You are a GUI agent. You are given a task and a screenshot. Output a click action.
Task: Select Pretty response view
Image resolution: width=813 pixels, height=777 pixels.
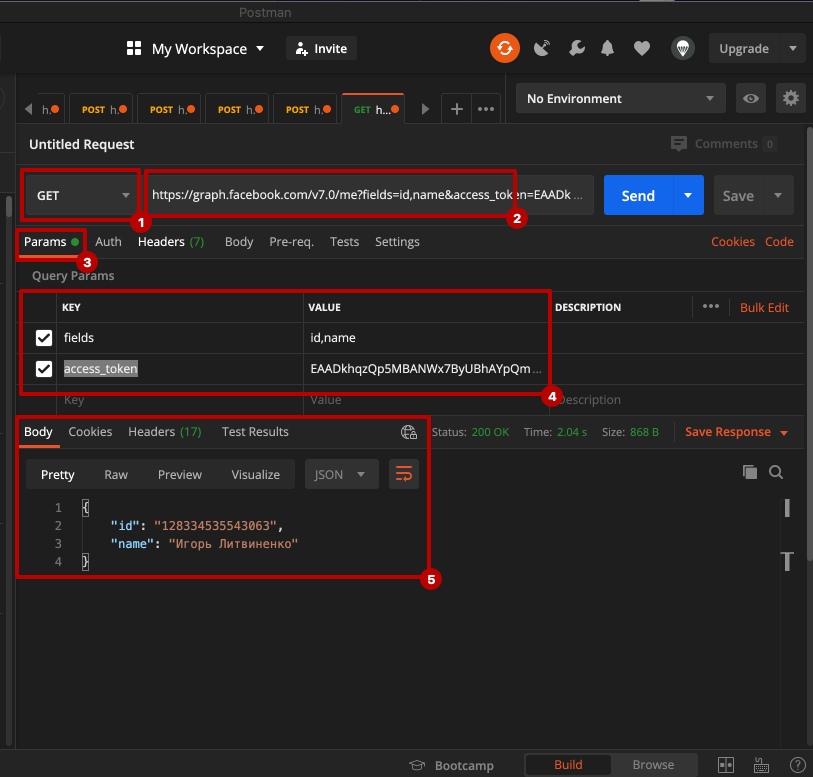coord(58,474)
